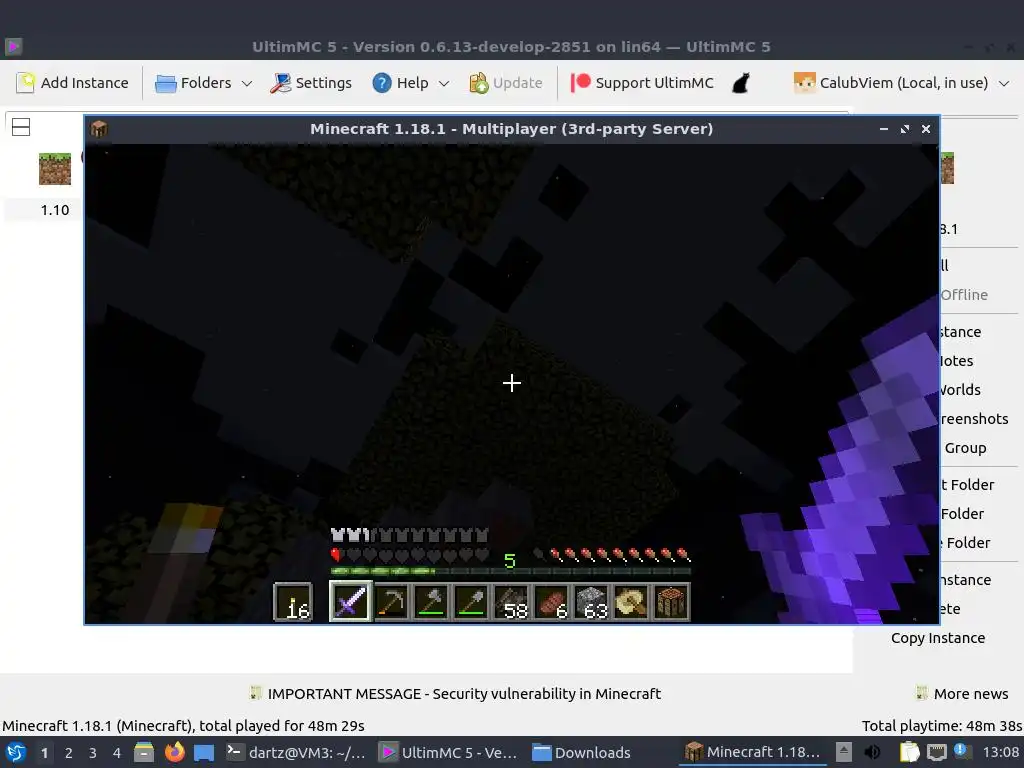Click the experience level number 5
This screenshot has height=768, width=1024.
[510, 560]
